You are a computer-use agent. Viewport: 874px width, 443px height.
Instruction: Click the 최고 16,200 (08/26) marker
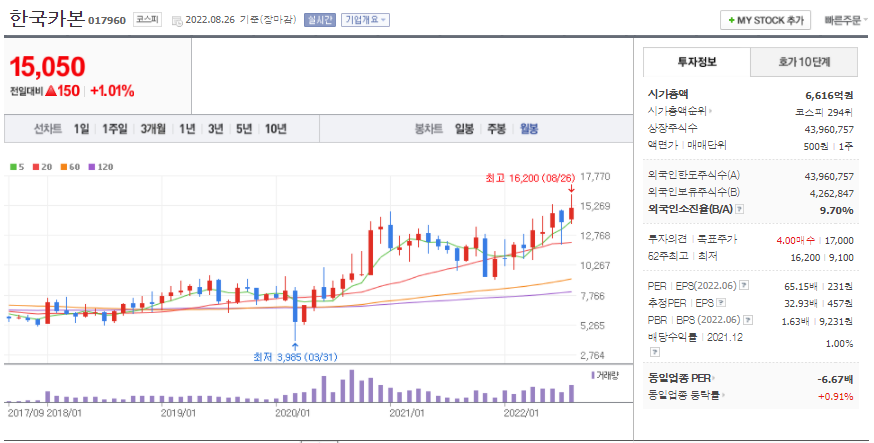530,178
